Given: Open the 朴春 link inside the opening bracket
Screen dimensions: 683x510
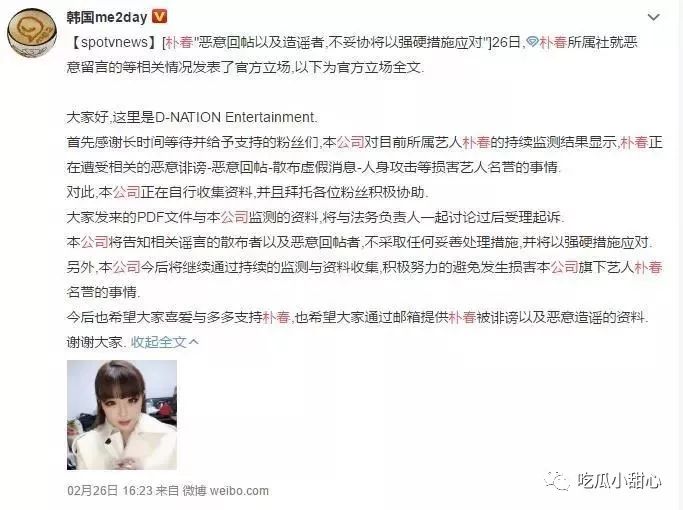Looking at the screenshot, I should [x=179, y=42].
